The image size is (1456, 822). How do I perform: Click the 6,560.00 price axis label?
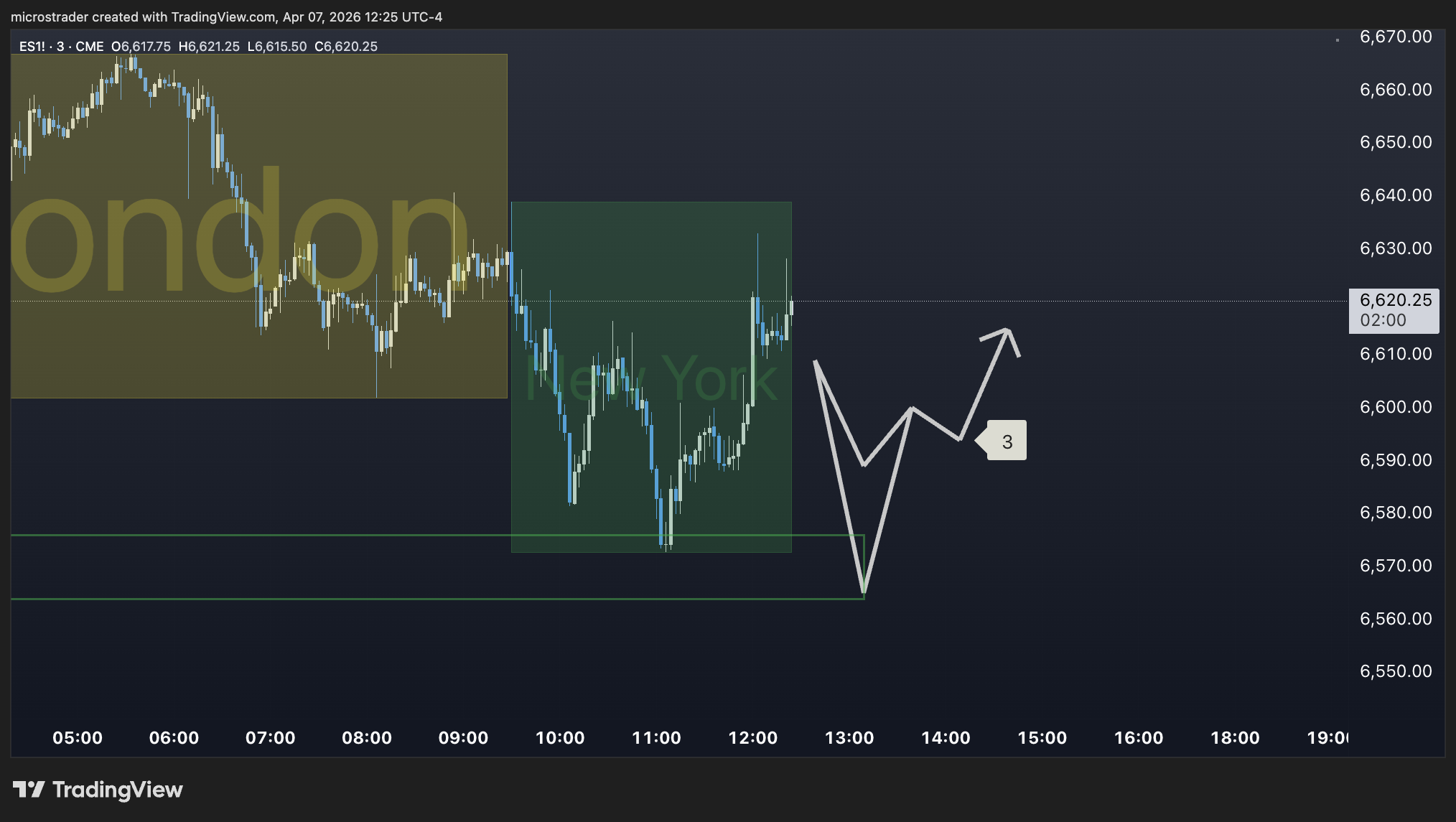[x=1396, y=619]
